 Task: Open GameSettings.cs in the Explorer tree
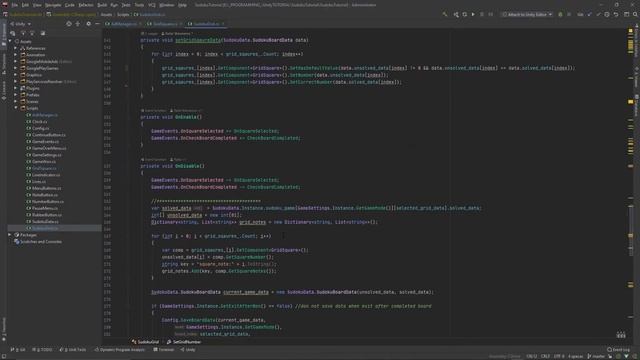pyautogui.click(x=47, y=155)
